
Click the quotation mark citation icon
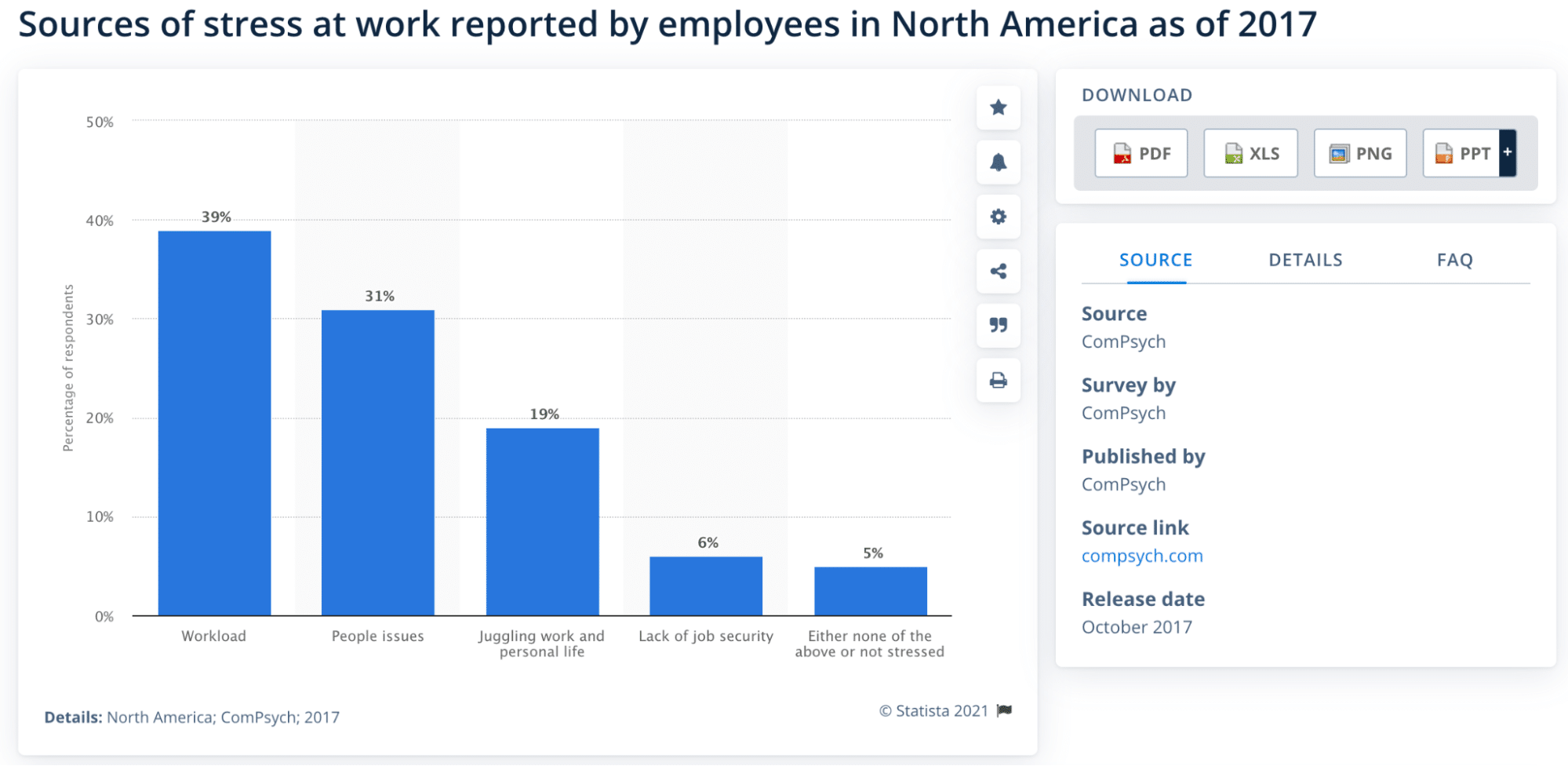tap(998, 325)
